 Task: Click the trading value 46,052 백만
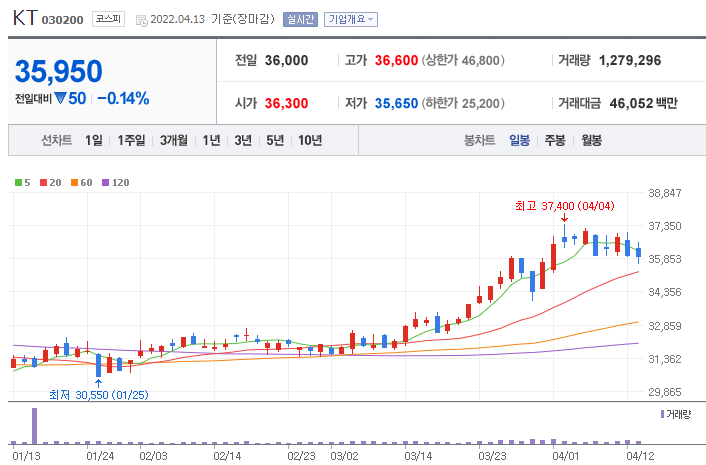[643, 104]
